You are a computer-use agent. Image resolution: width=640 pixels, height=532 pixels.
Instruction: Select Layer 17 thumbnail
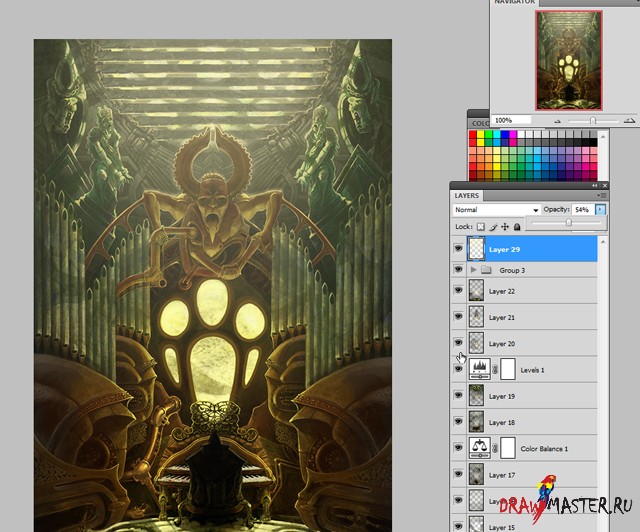click(x=476, y=474)
